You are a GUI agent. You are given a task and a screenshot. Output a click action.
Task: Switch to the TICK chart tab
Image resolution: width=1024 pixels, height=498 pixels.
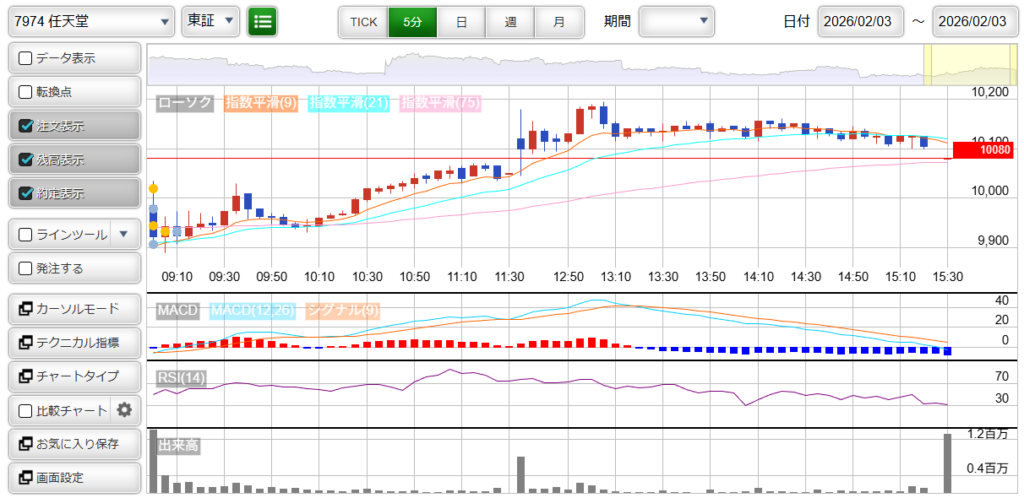click(x=363, y=21)
